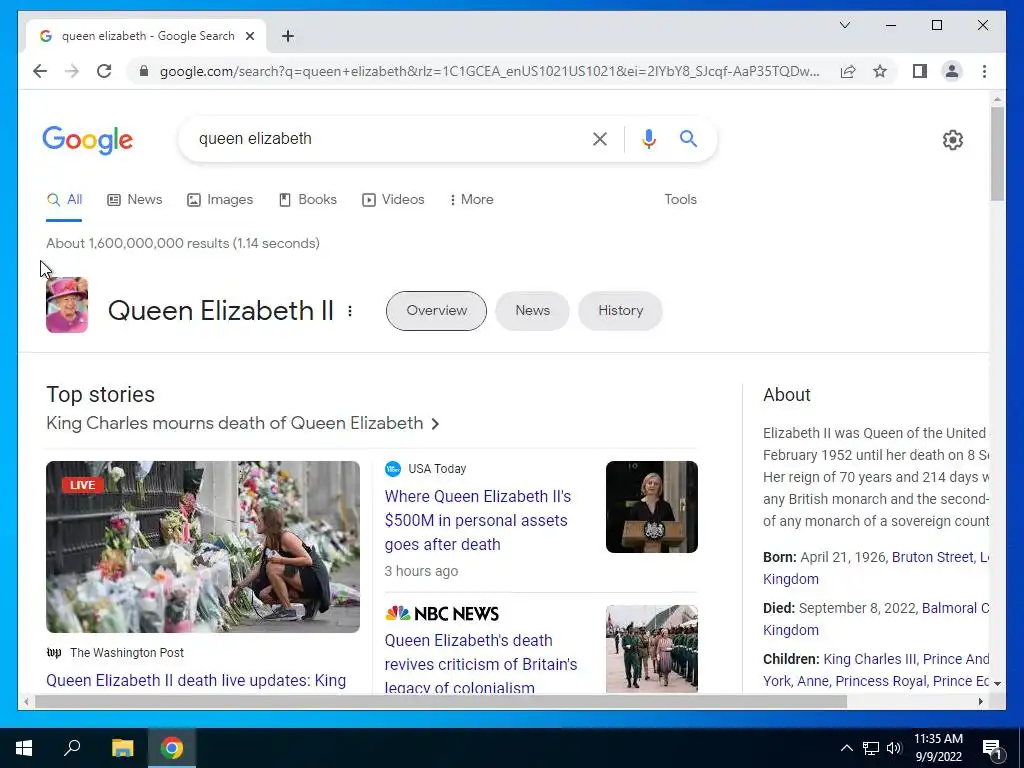
Task: Reload the current page
Action: pyautogui.click(x=104, y=71)
